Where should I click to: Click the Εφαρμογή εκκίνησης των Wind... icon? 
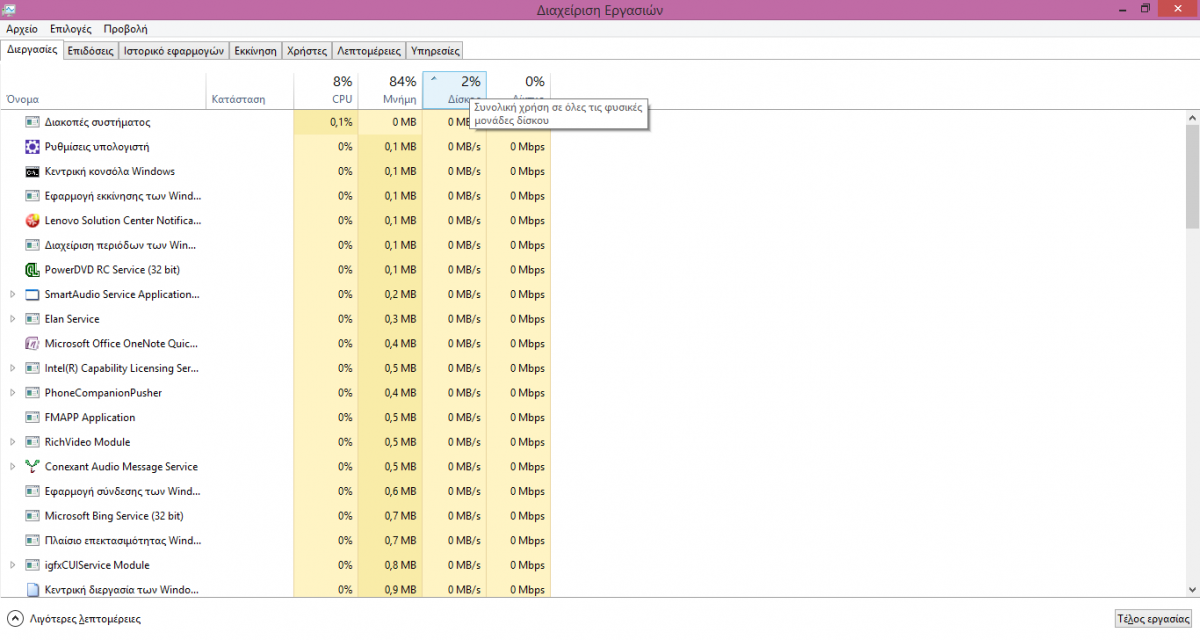(32, 196)
